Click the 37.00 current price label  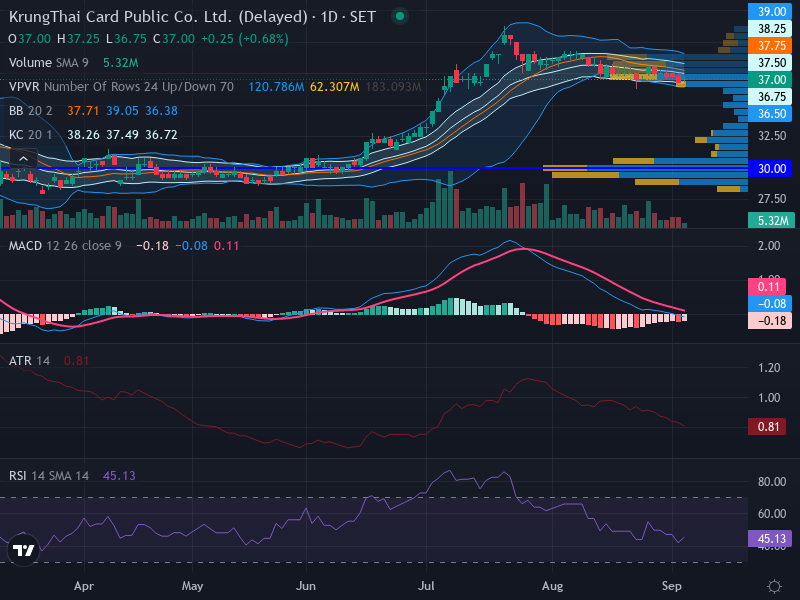(x=770, y=80)
